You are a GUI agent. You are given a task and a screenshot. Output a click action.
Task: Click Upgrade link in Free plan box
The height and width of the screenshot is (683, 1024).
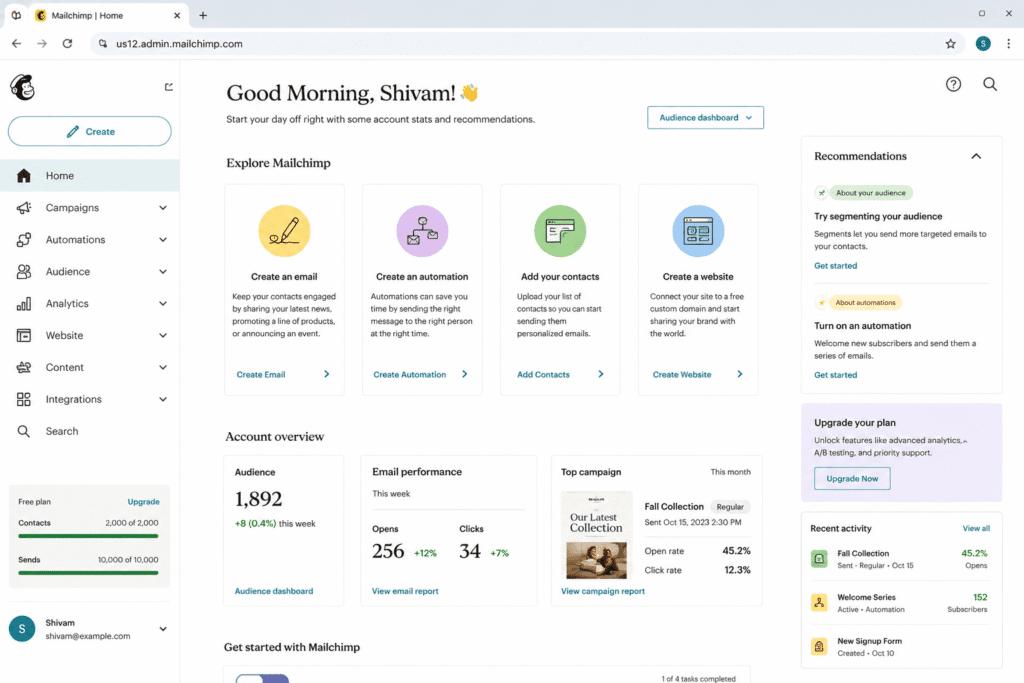point(143,501)
